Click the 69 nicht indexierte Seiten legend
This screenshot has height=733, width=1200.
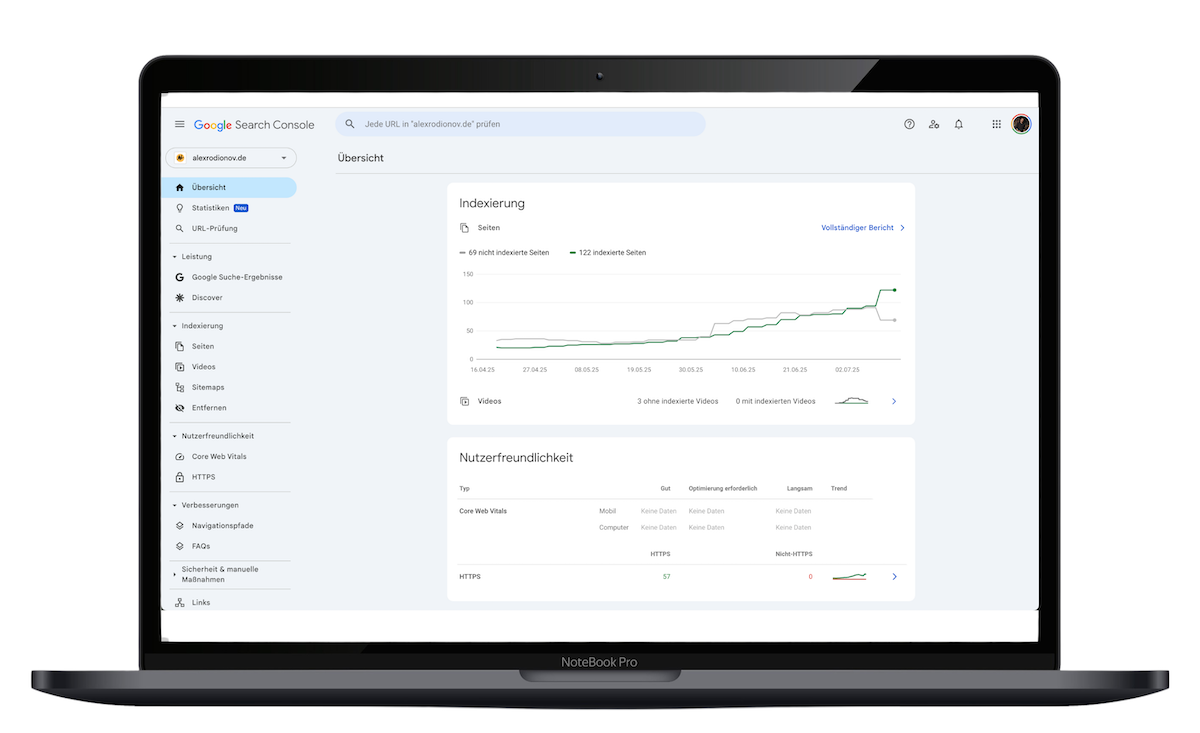(504, 253)
